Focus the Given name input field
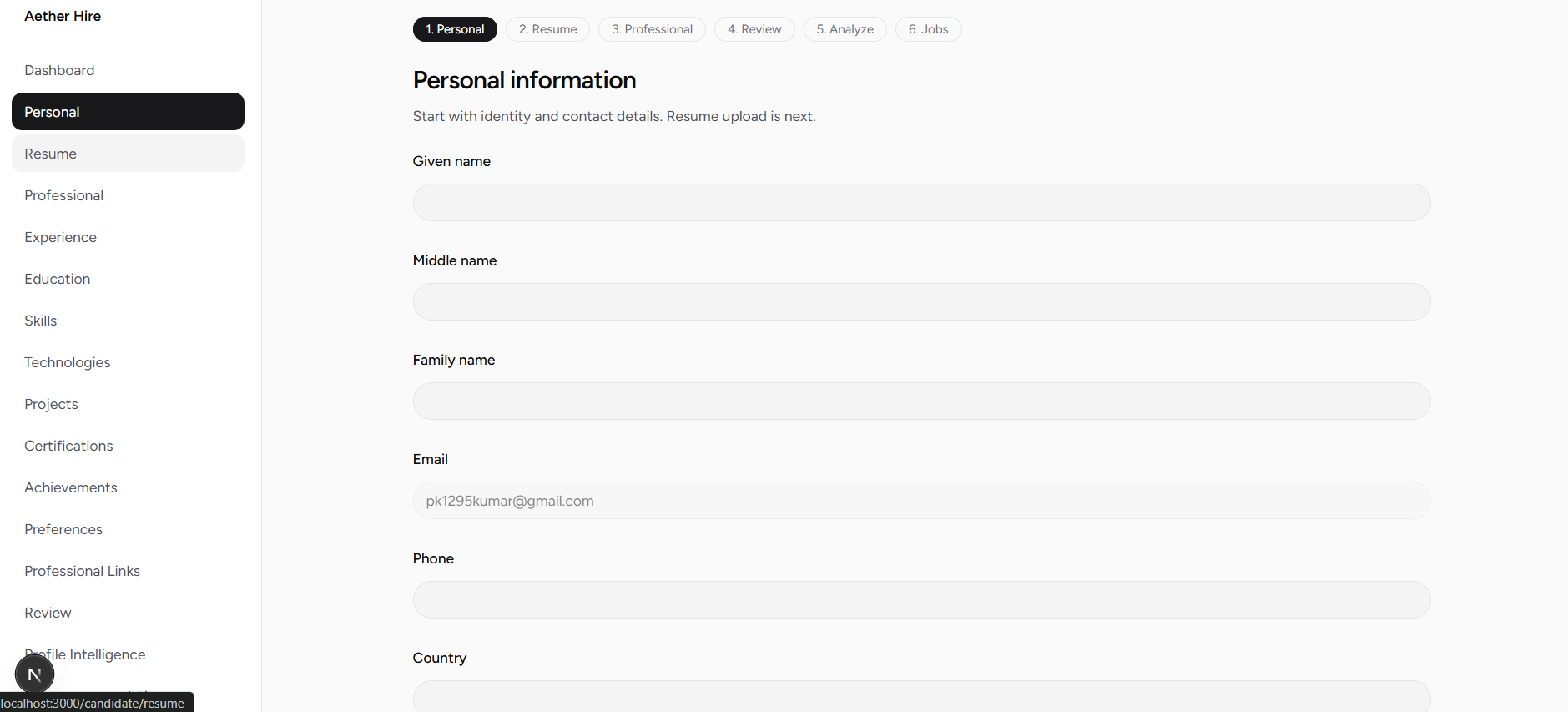The height and width of the screenshot is (712, 1568). pyautogui.click(x=921, y=203)
